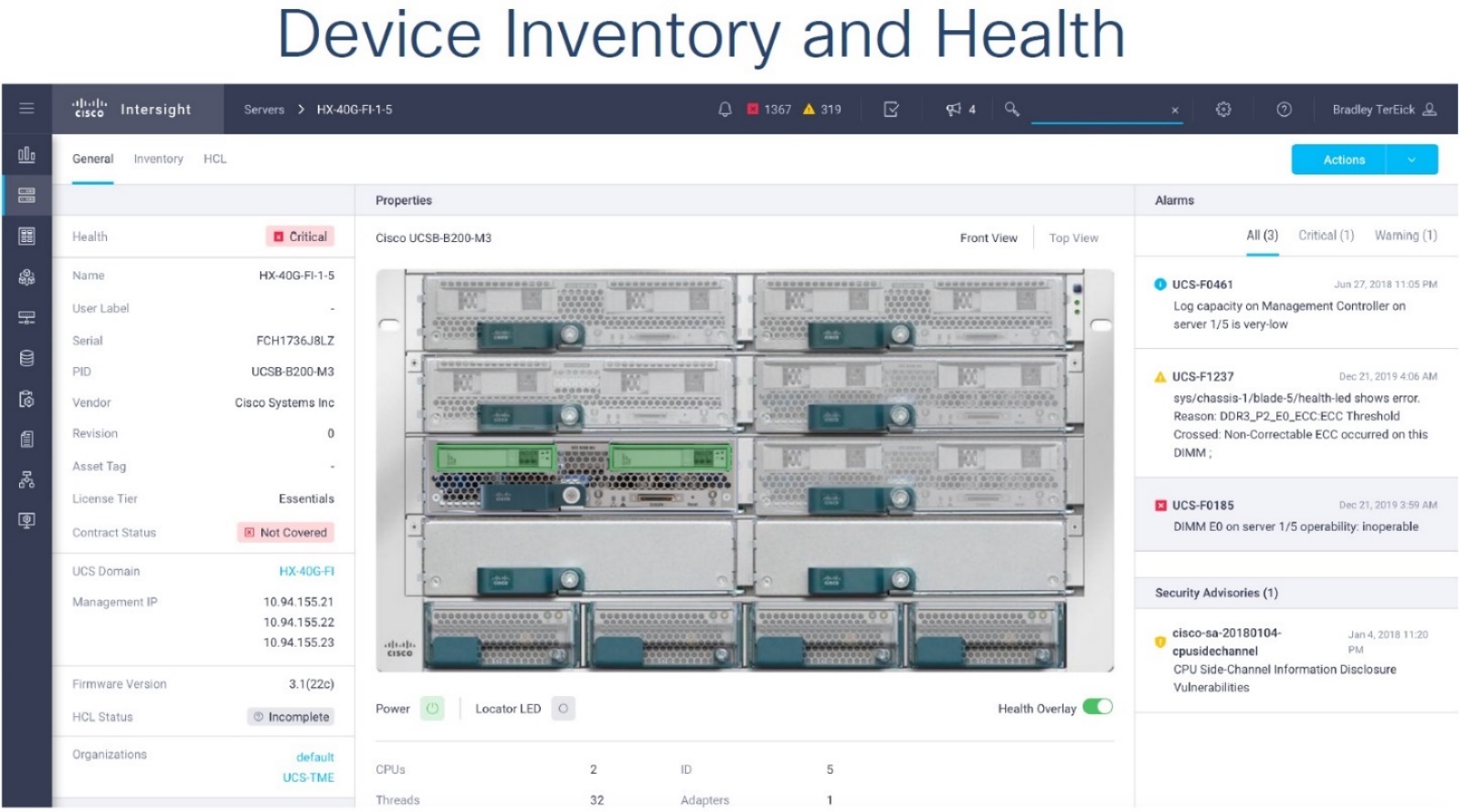Viewport: 1459px width, 812px height.
Task: Switch to the HCL tab
Action: tap(215, 159)
